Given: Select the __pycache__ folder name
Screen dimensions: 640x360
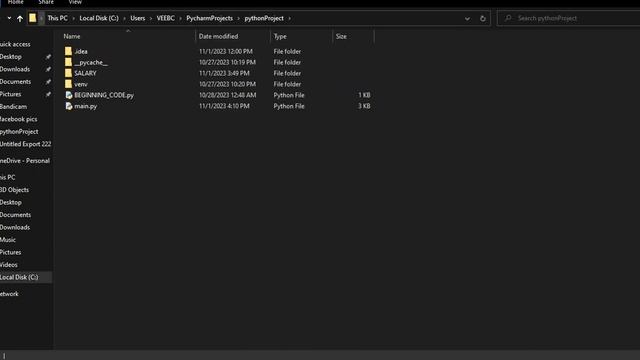Looking at the screenshot, I should [91, 62].
